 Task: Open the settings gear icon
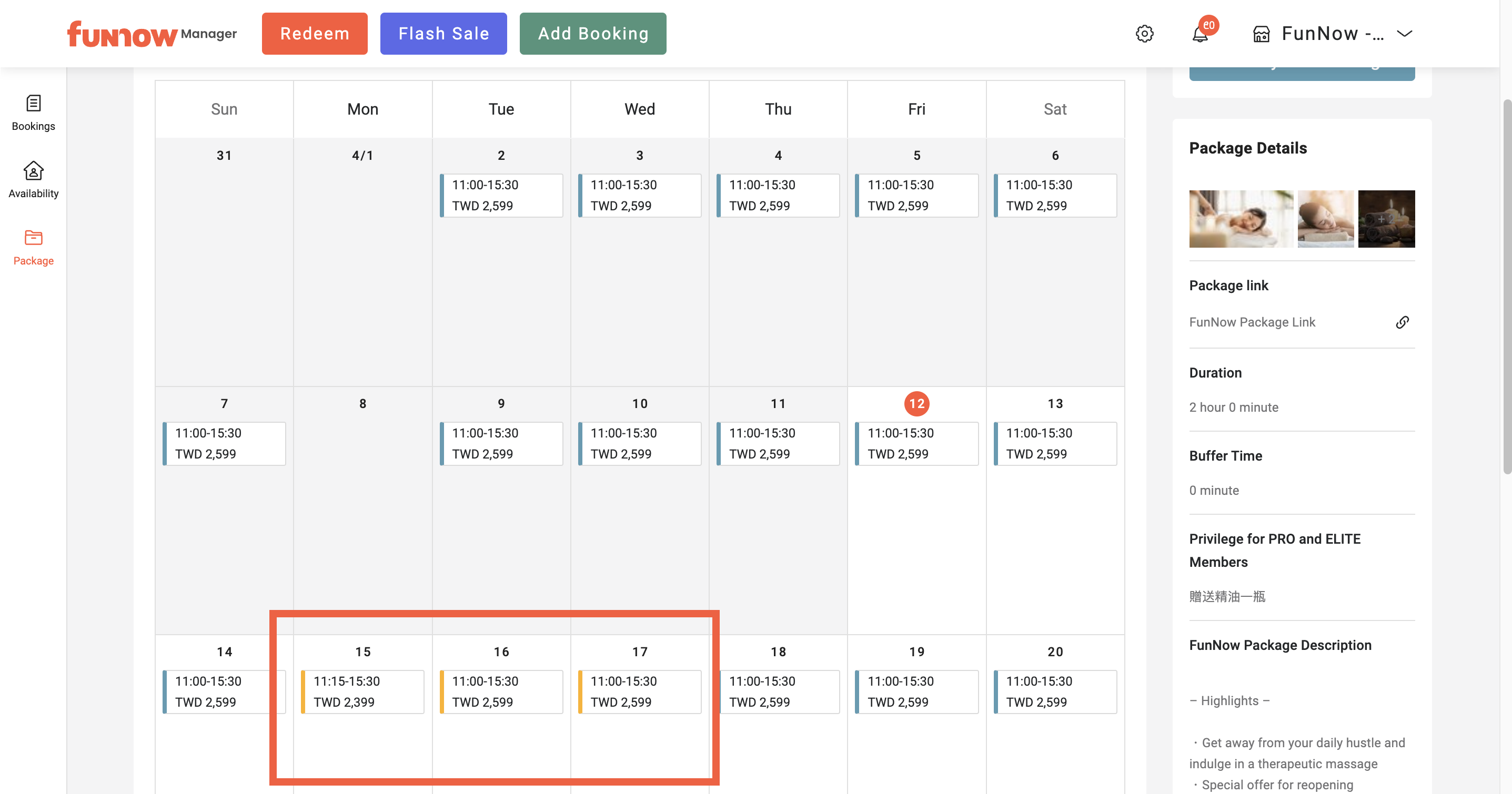click(1144, 34)
